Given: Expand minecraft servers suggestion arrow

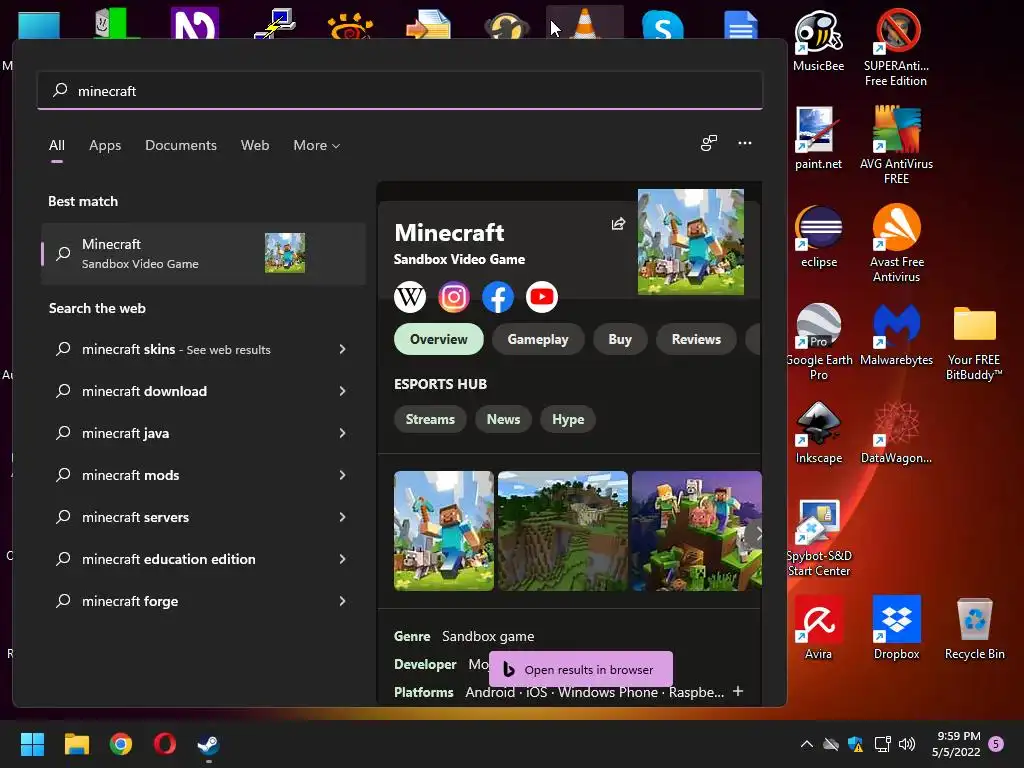Looking at the screenshot, I should (342, 517).
